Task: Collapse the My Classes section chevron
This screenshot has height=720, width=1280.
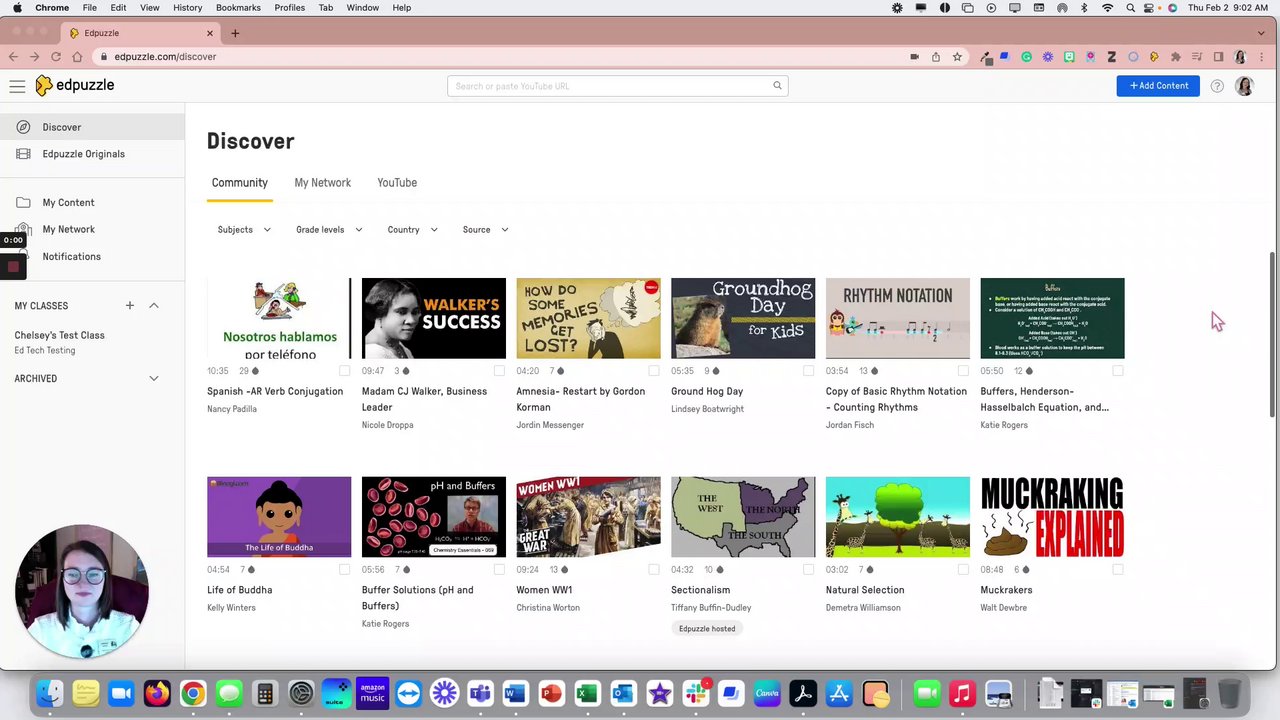Action: [x=154, y=305]
